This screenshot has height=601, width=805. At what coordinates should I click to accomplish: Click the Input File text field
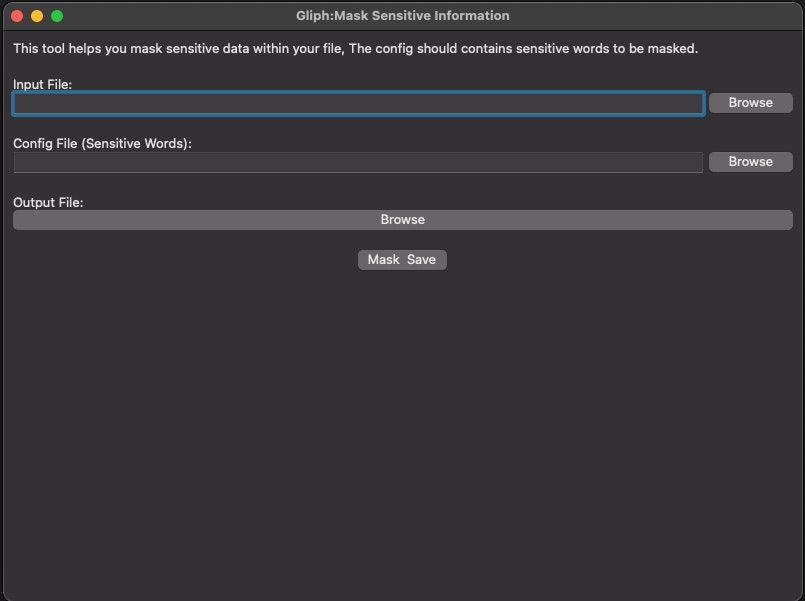[358, 103]
